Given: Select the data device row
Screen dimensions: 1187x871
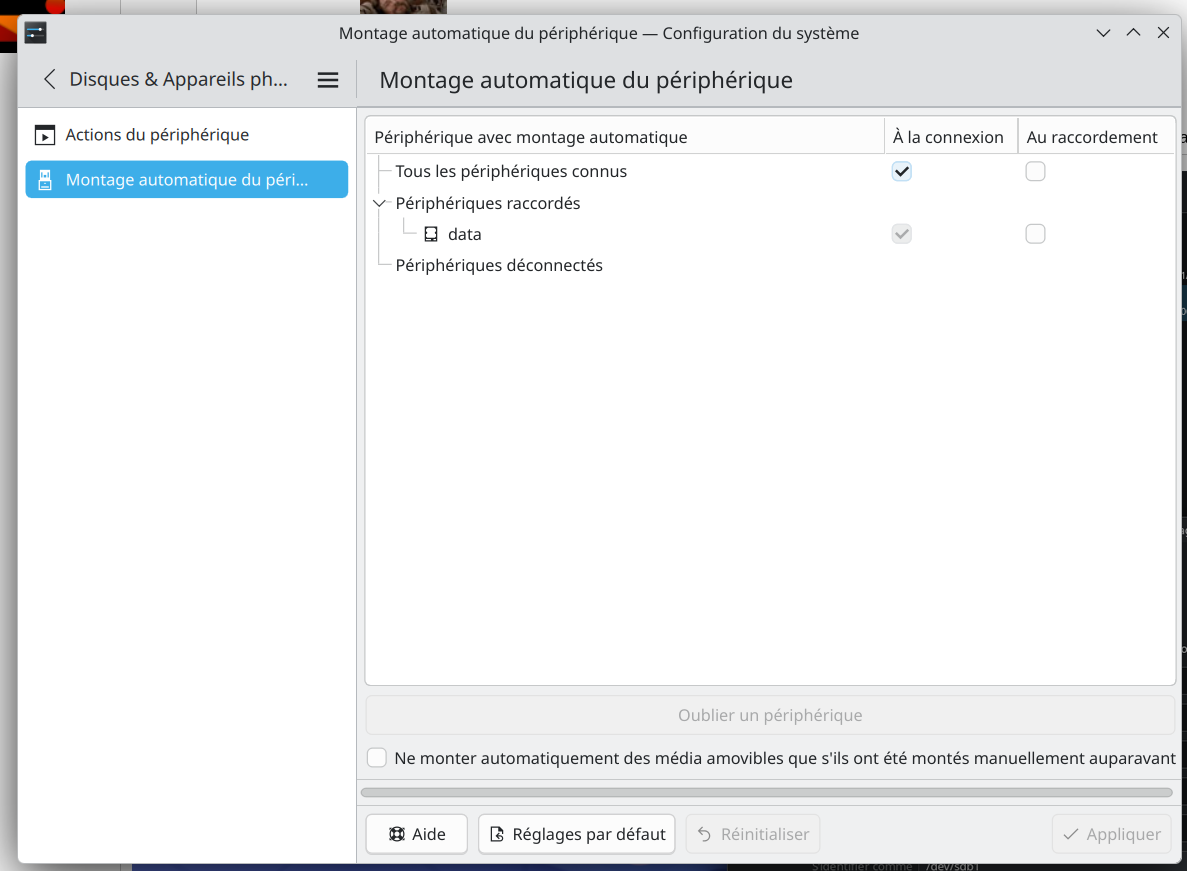Looking at the screenshot, I should coord(770,234).
